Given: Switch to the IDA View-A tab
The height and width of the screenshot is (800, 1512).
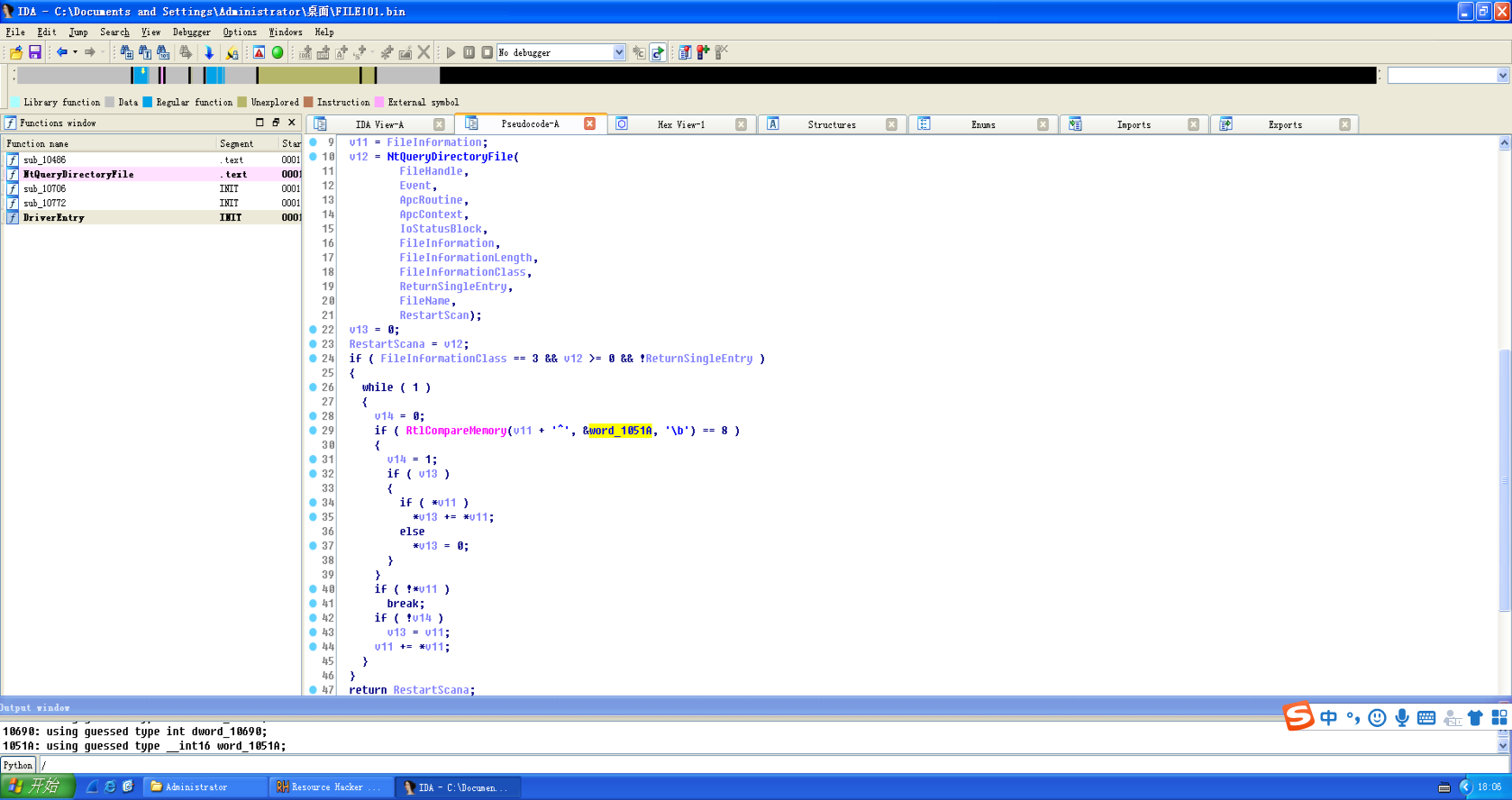Looking at the screenshot, I should pyautogui.click(x=379, y=124).
